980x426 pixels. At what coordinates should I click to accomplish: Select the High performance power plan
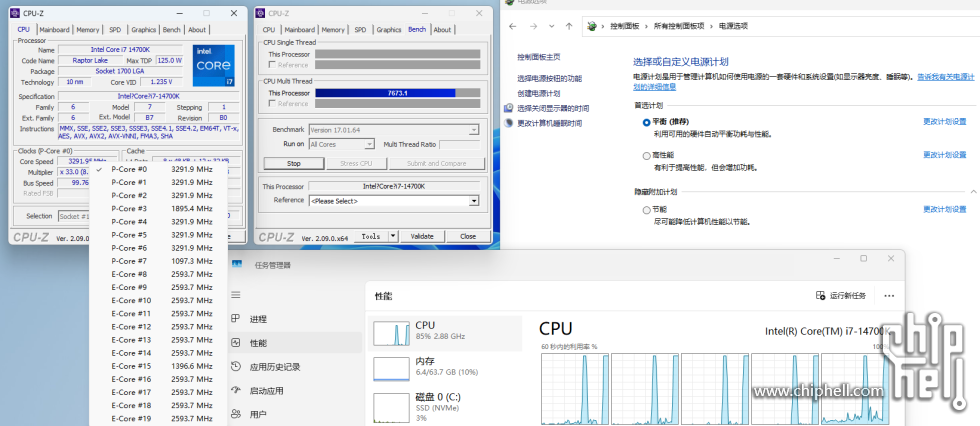click(x=646, y=156)
